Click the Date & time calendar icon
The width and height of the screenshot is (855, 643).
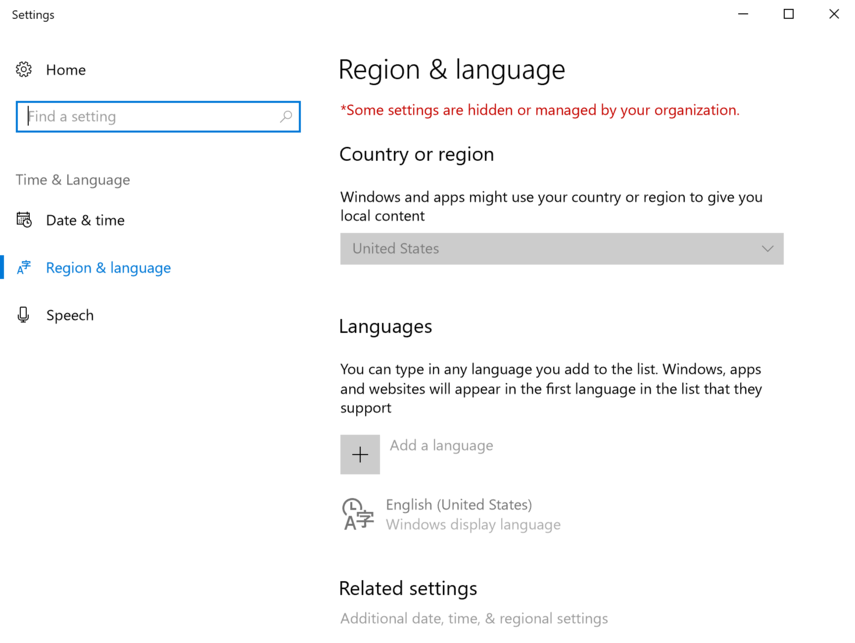(24, 220)
